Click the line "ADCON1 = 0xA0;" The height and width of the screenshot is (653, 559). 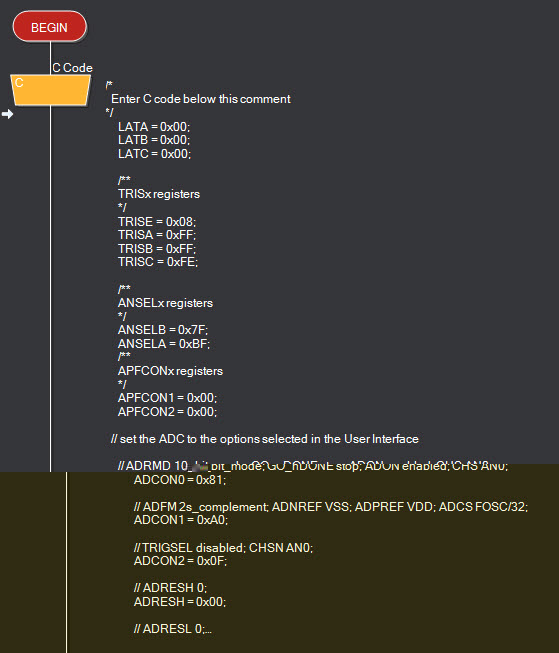point(181,520)
